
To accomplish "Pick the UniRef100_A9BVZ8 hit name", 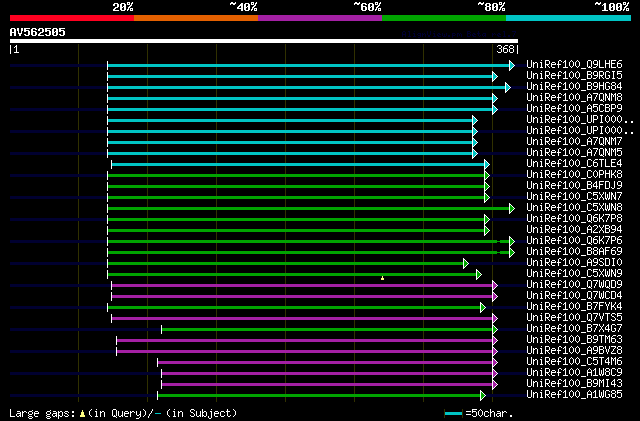I will (574, 351).
